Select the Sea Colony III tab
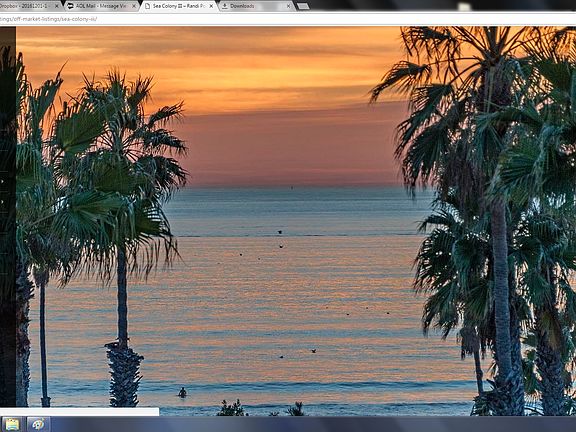 click(x=179, y=6)
